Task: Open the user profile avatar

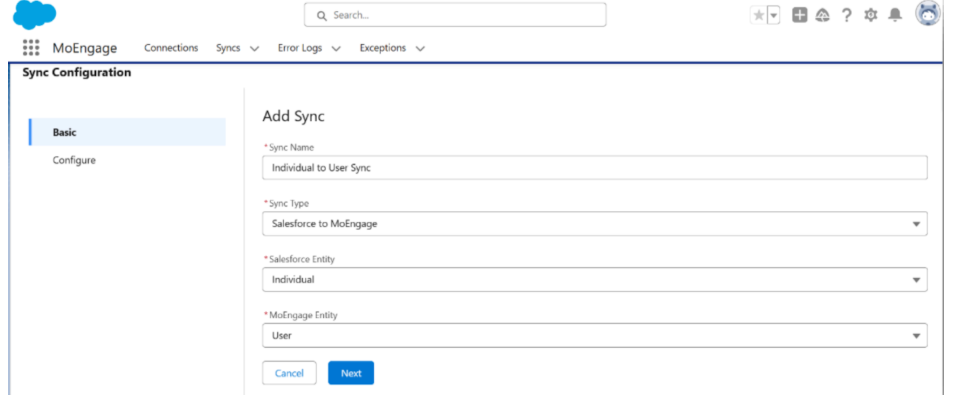Action: (x=927, y=13)
